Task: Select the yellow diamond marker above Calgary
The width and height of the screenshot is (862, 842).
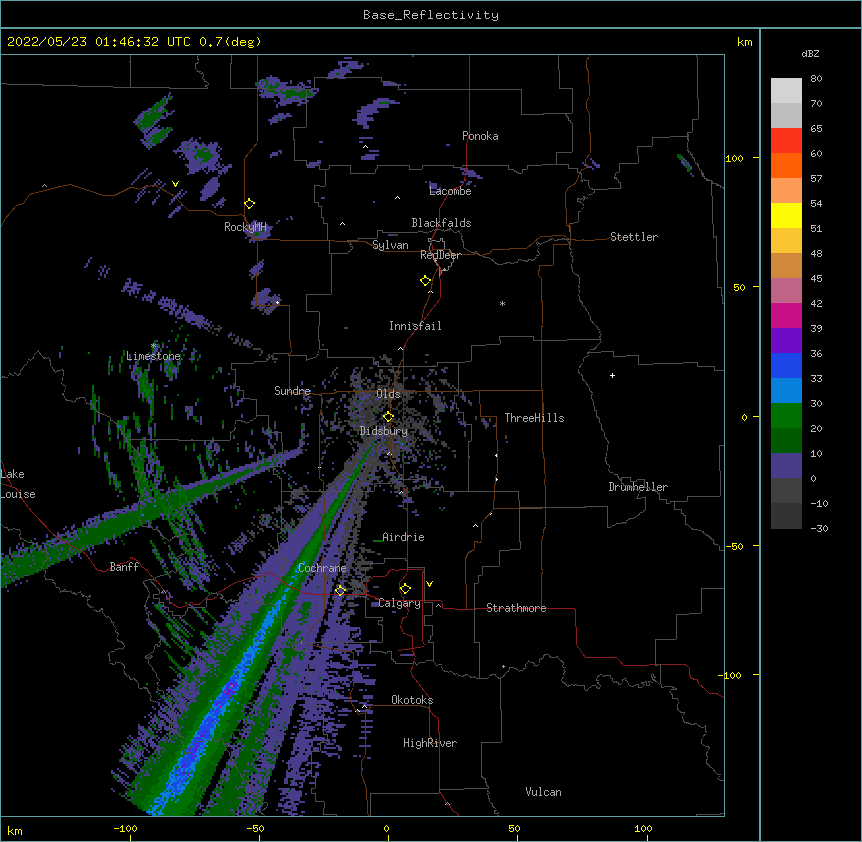Action: coord(405,589)
